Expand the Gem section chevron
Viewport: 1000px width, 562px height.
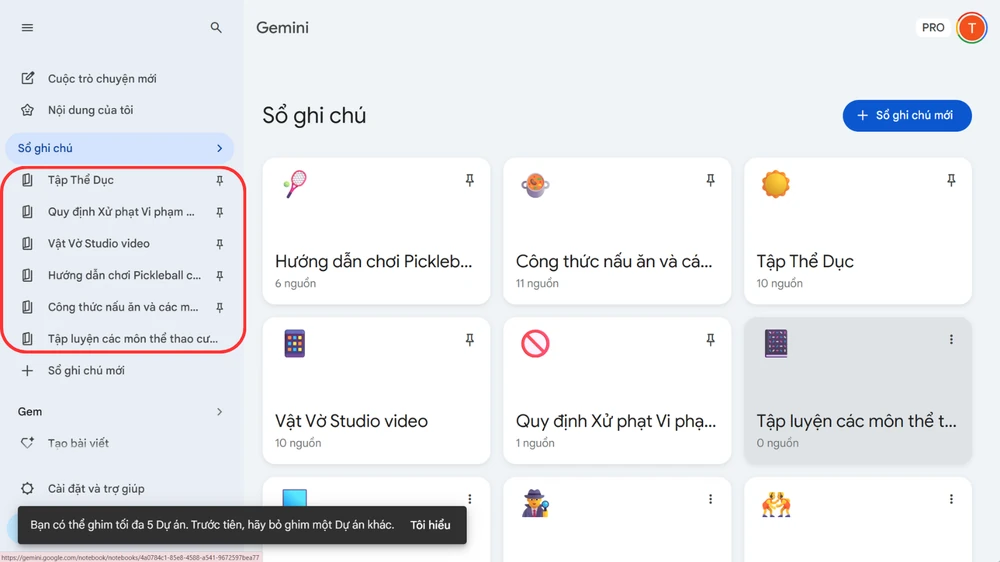[x=220, y=412]
